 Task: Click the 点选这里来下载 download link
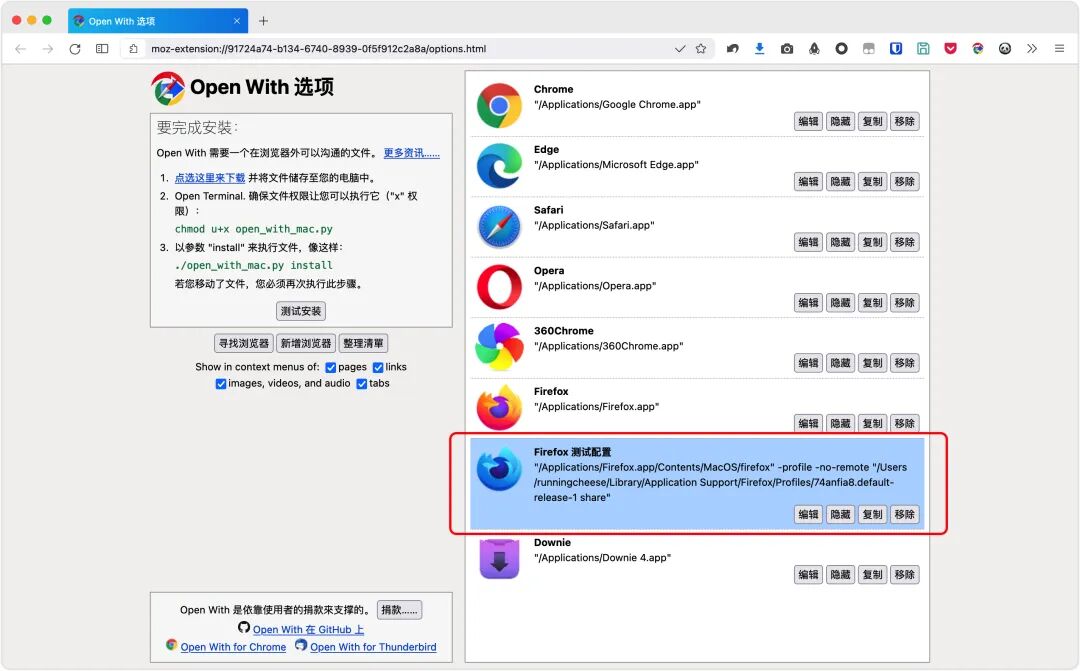[210, 178]
